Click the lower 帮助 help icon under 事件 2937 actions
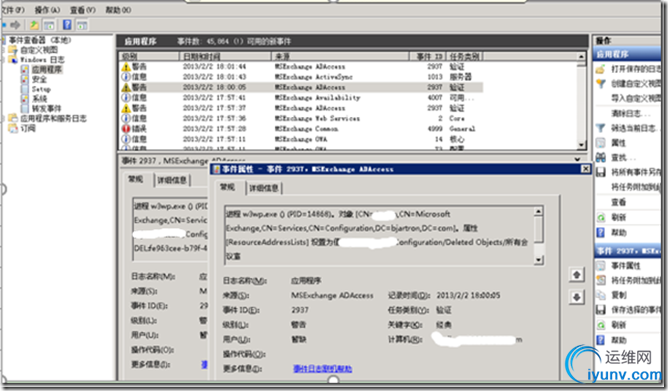This screenshot has height=391, width=668. click(600, 340)
